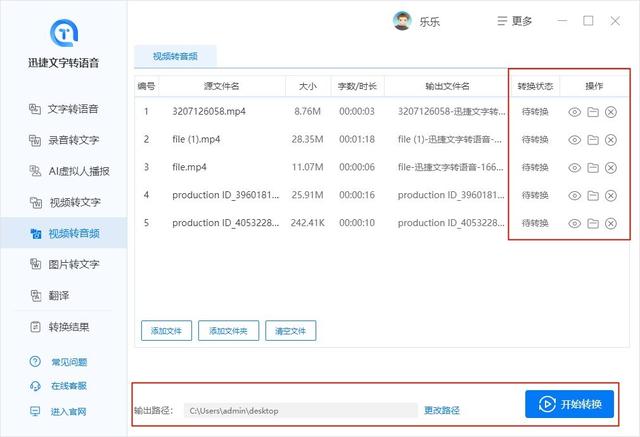
Task: Minimize the application window
Action: (x=562, y=21)
